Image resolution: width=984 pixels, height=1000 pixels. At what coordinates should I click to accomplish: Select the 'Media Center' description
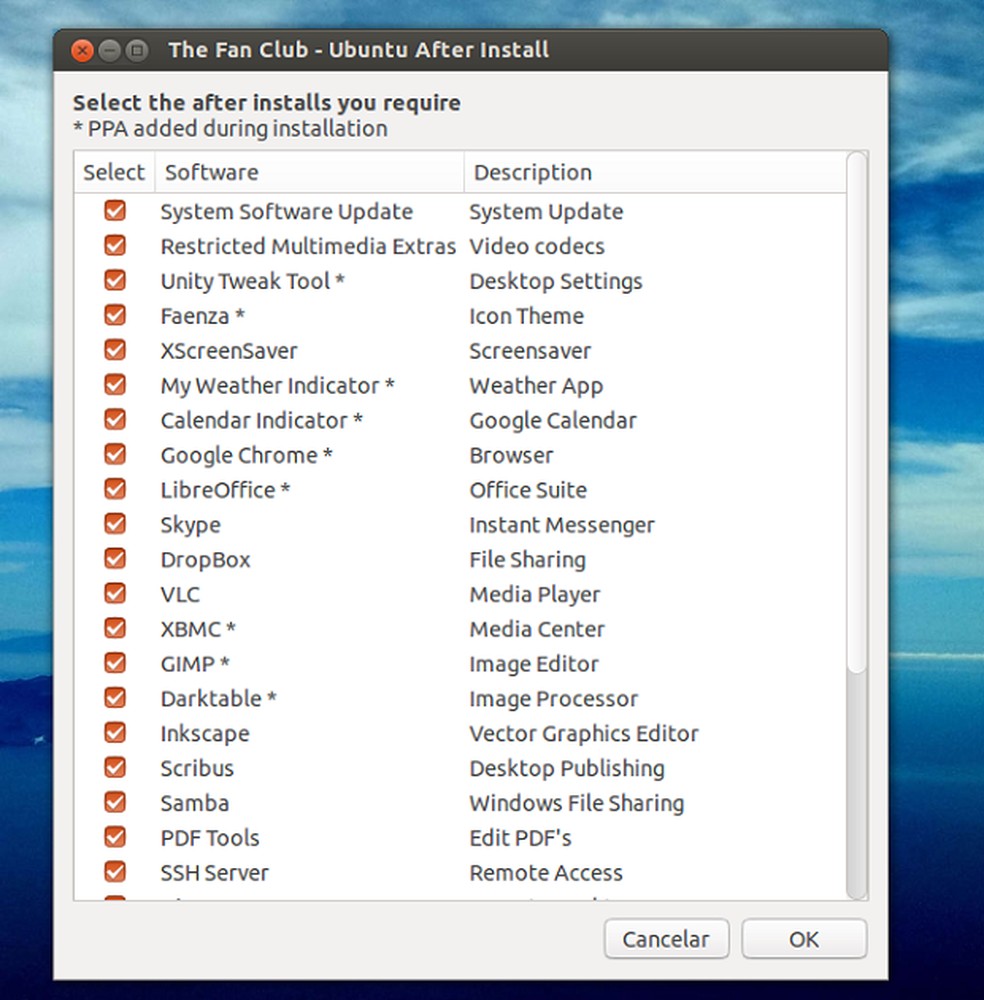pyautogui.click(x=537, y=629)
